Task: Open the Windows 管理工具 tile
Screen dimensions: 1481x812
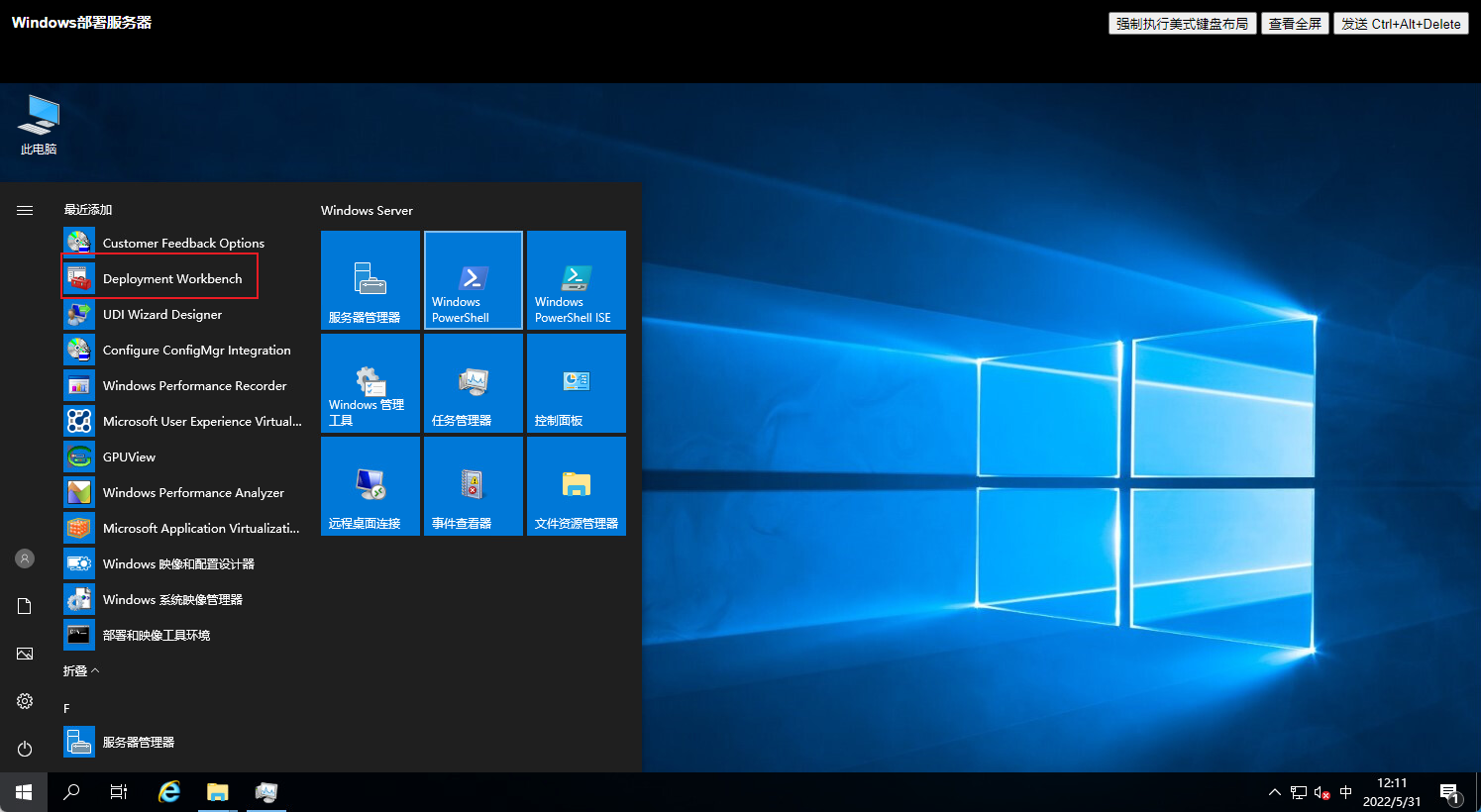Action: (370, 383)
